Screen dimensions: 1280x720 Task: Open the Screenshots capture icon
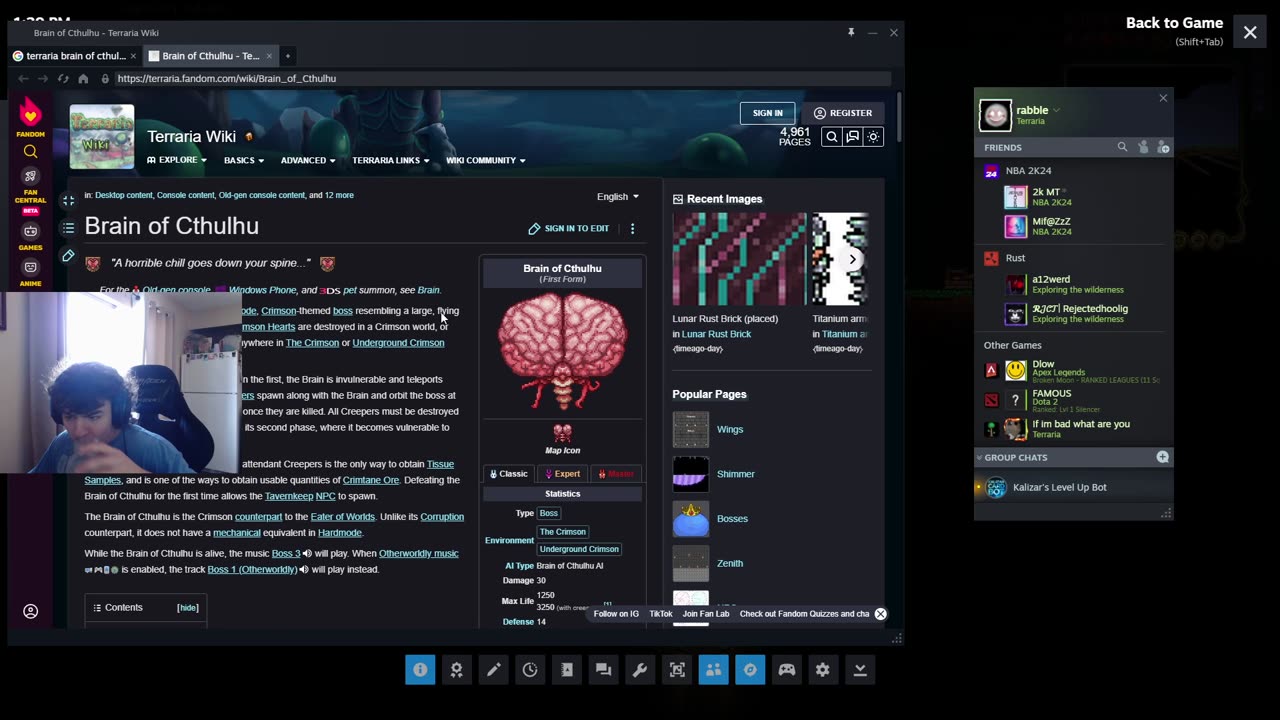(x=677, y=670)
